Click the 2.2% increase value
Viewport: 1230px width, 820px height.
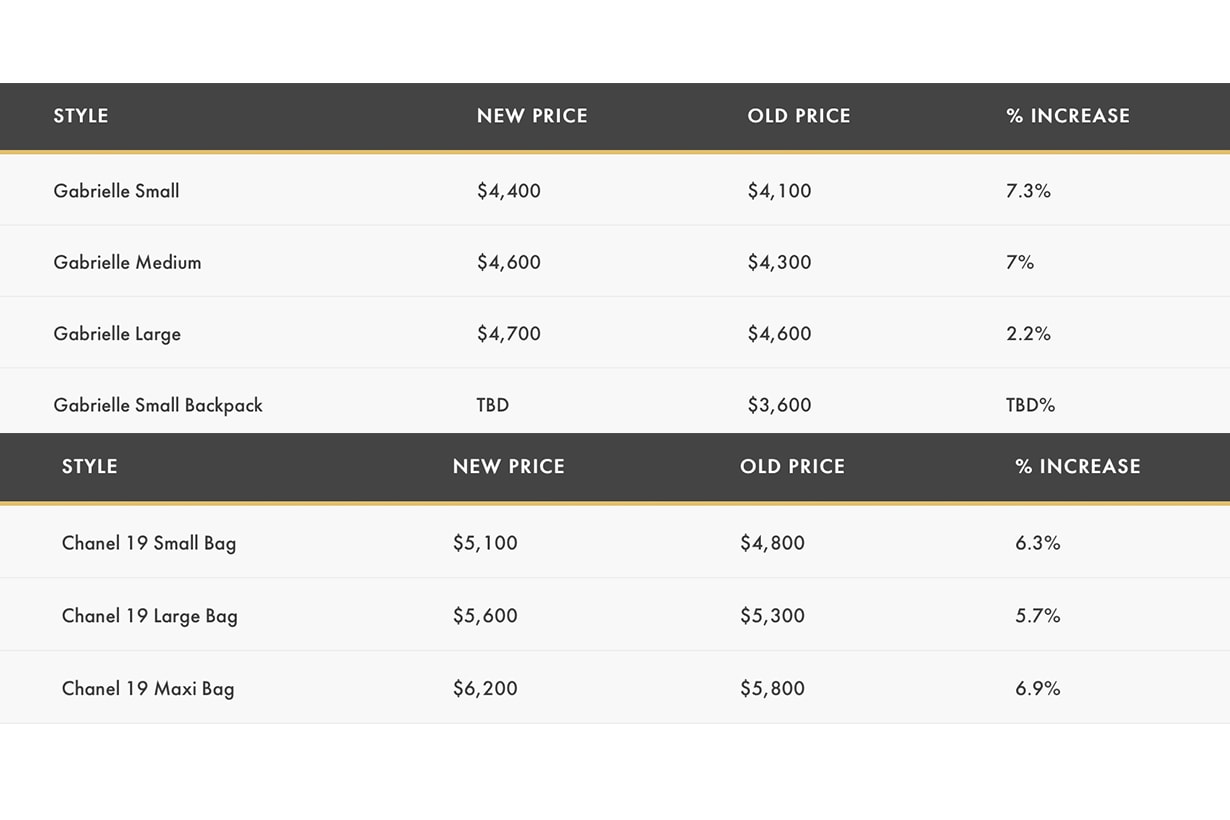[x=1028, y=334]
